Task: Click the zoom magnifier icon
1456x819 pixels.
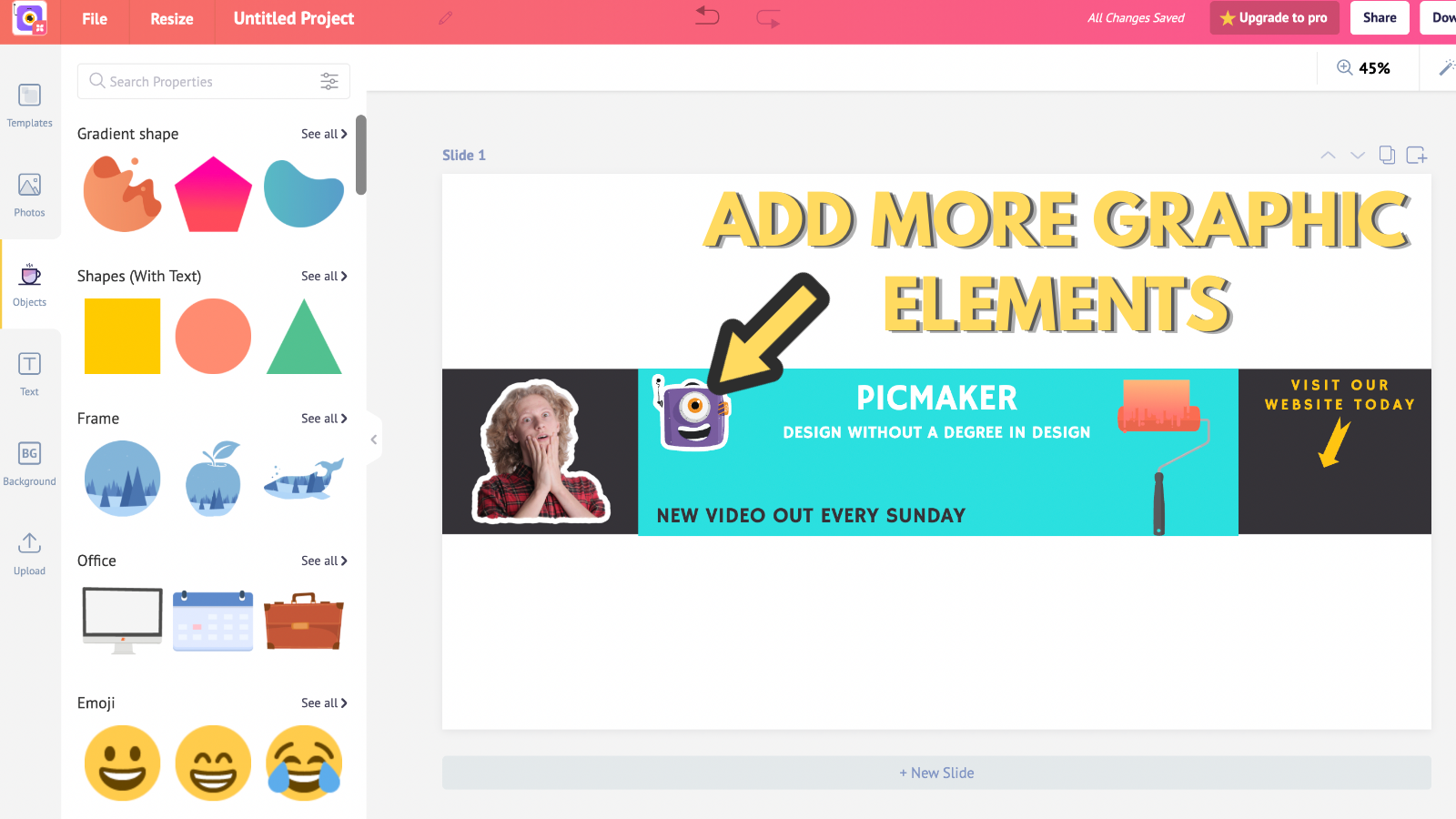Action: [1344, 67]
